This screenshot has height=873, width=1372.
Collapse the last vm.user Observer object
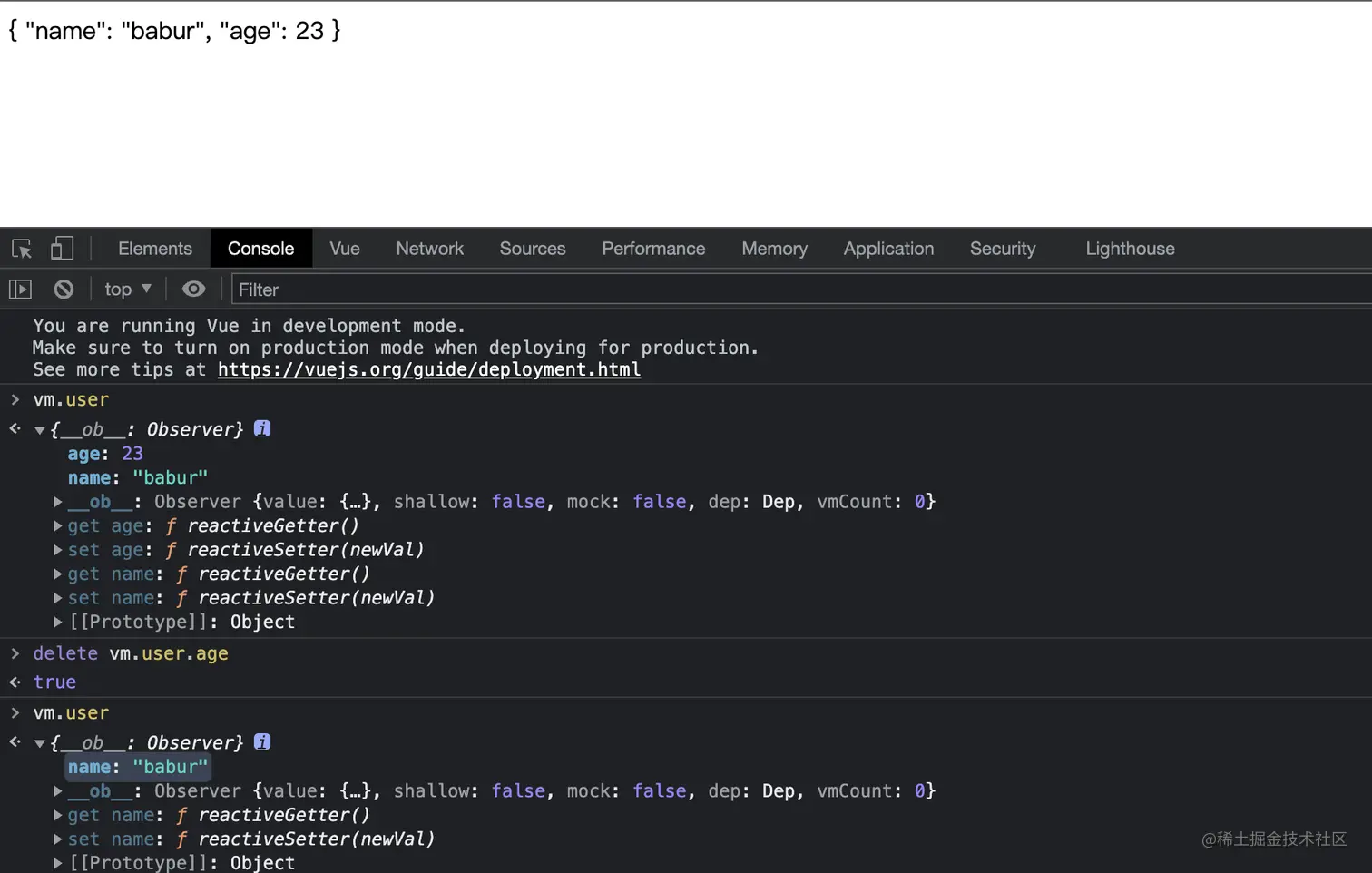point(40,743)
